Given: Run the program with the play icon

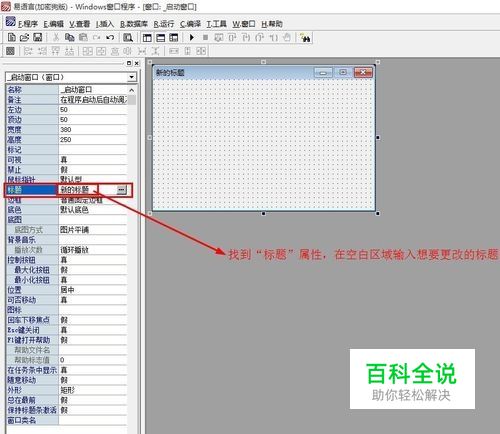Looking at the screenshot, I should (x=192, y=37).
